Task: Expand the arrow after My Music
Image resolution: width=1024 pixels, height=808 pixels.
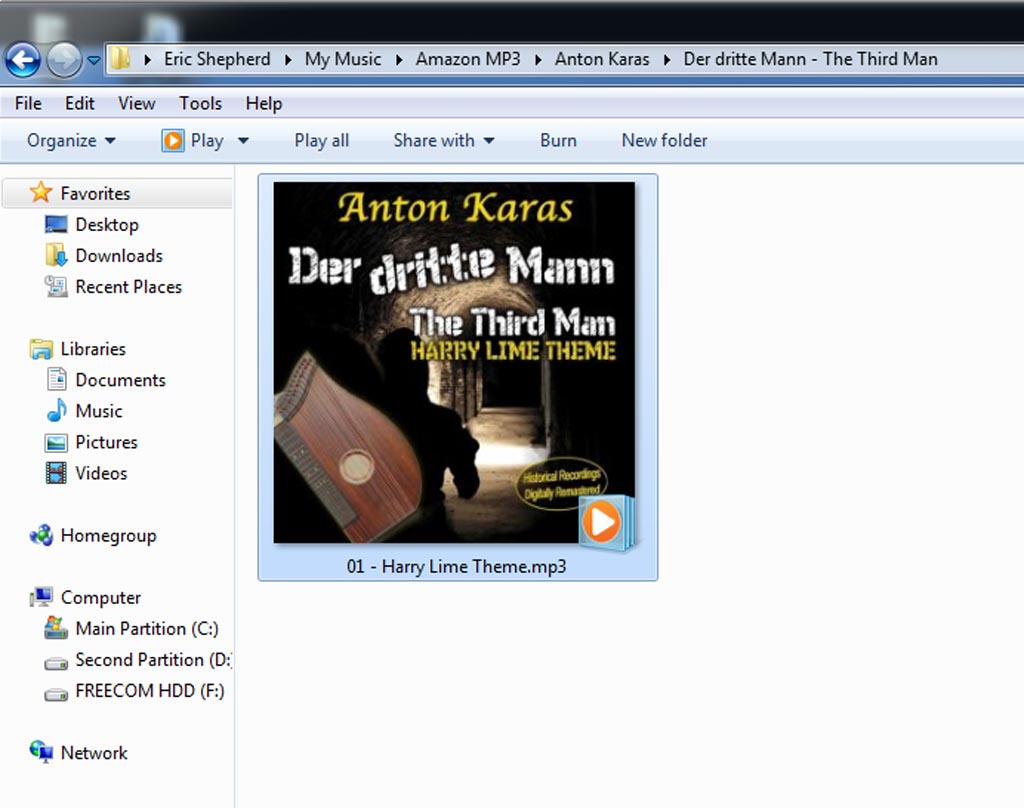Action: pos(399,59)
